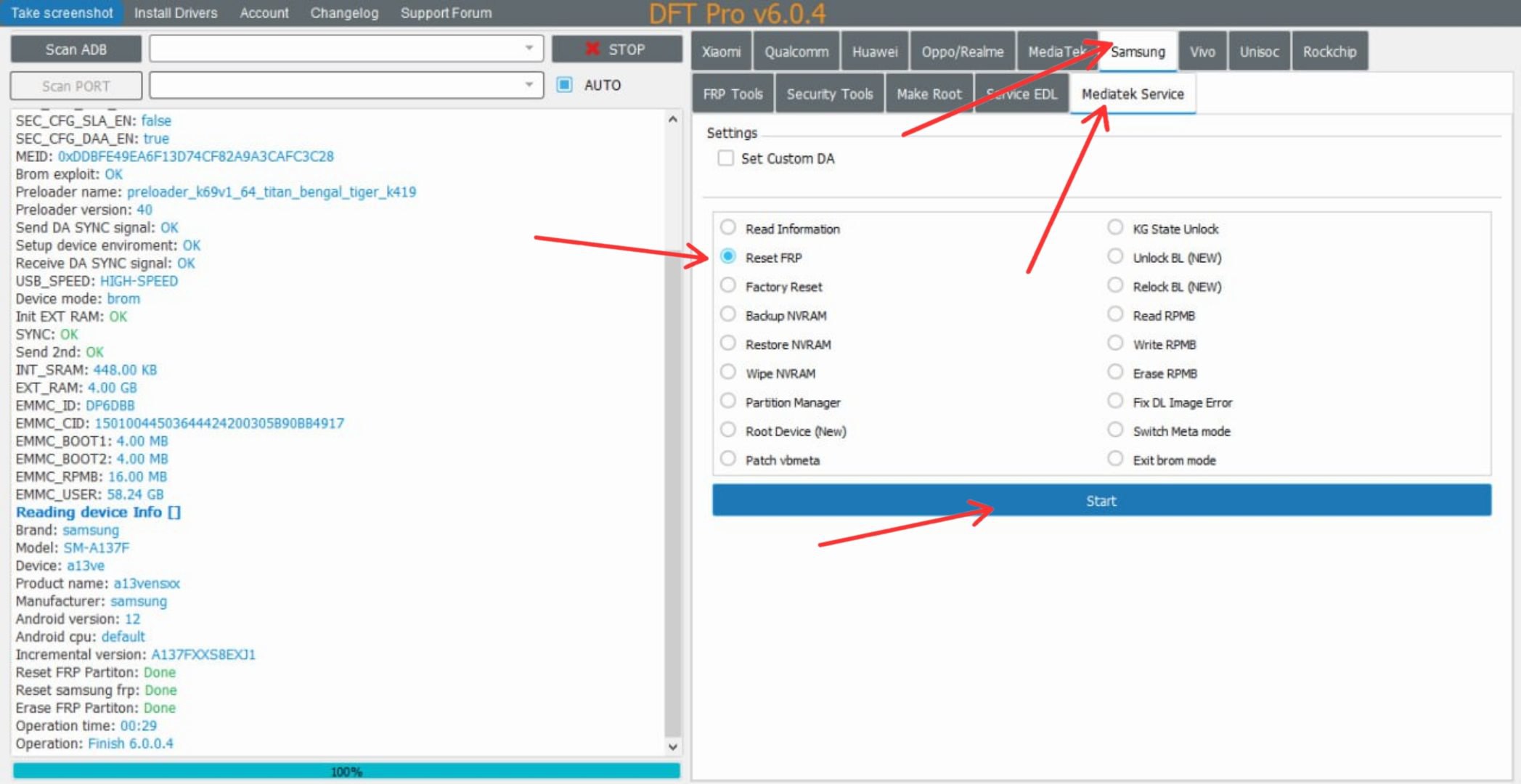Toggle the AUTO checkbox
This screenshot has width=1521, height=784.
click(x=564, y=85)
